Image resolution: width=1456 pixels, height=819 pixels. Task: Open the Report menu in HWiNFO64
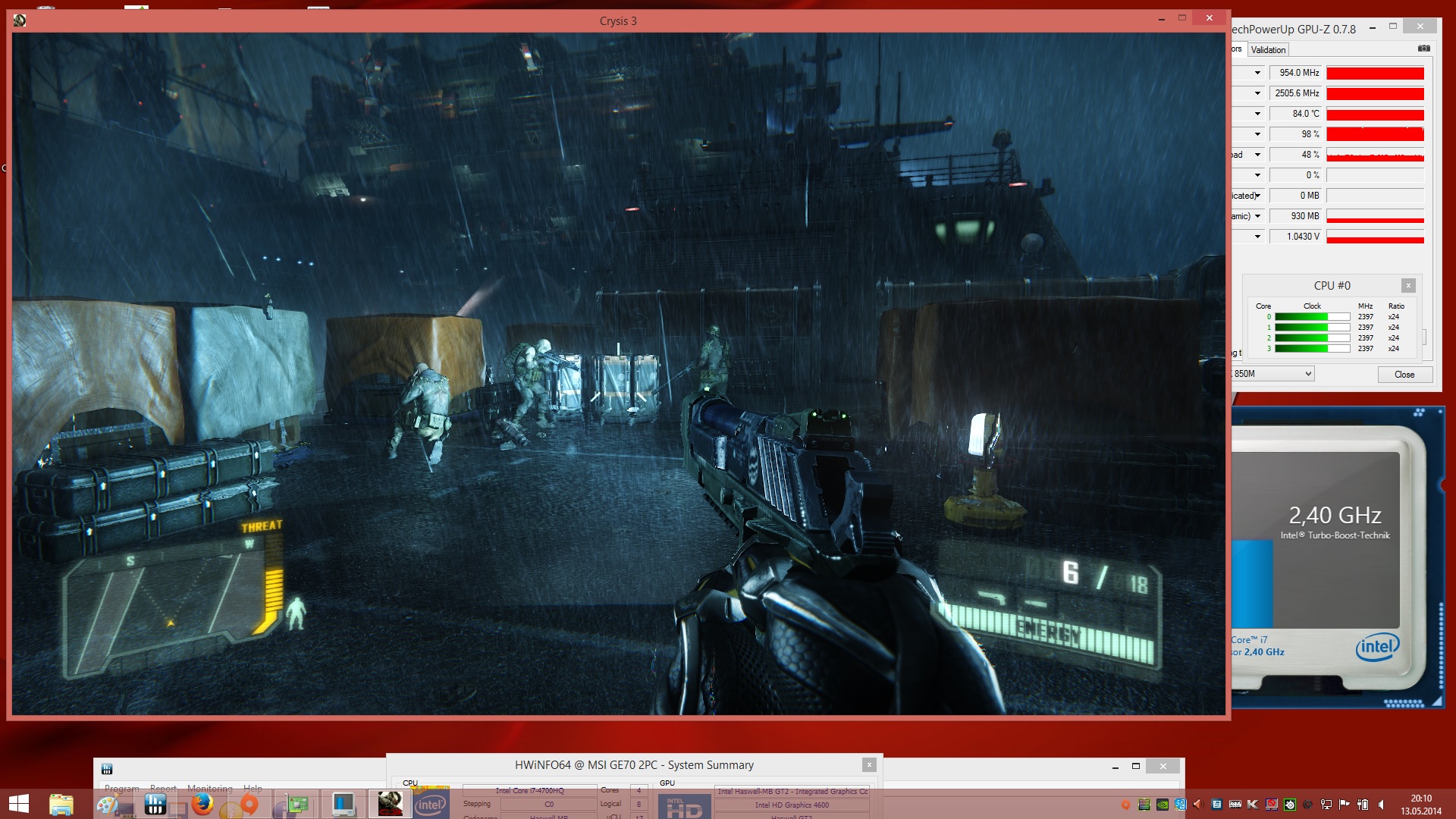[163, 789]
